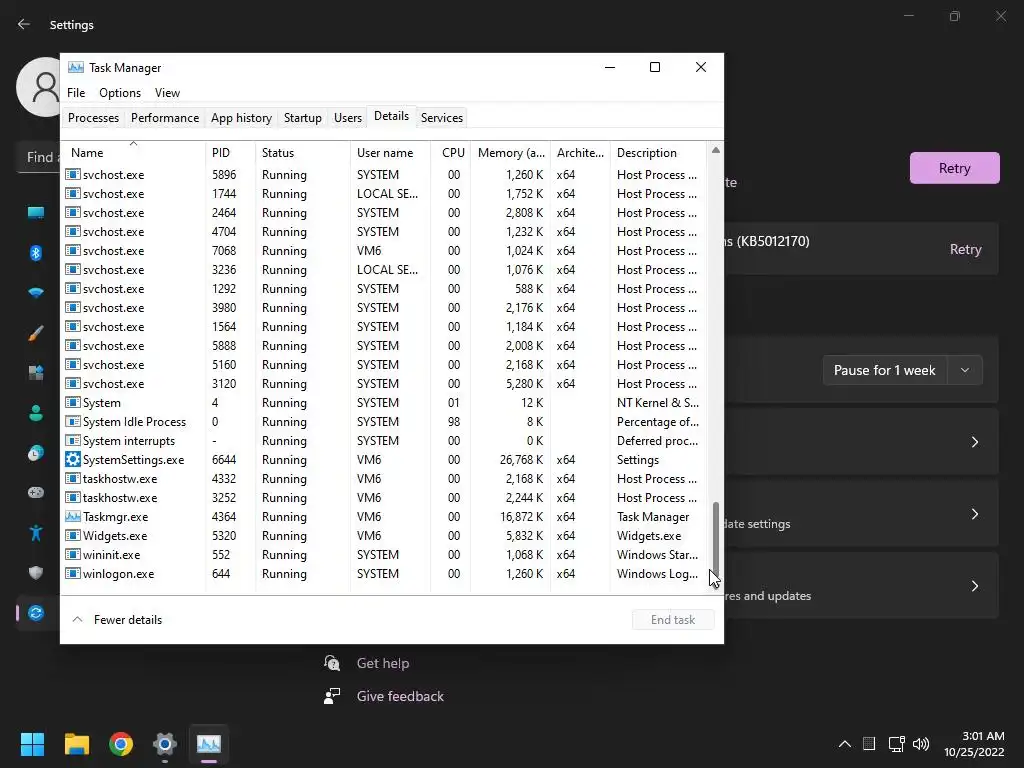Expand the 'date settings' row chevron in Settings

(x=974, y=514)
